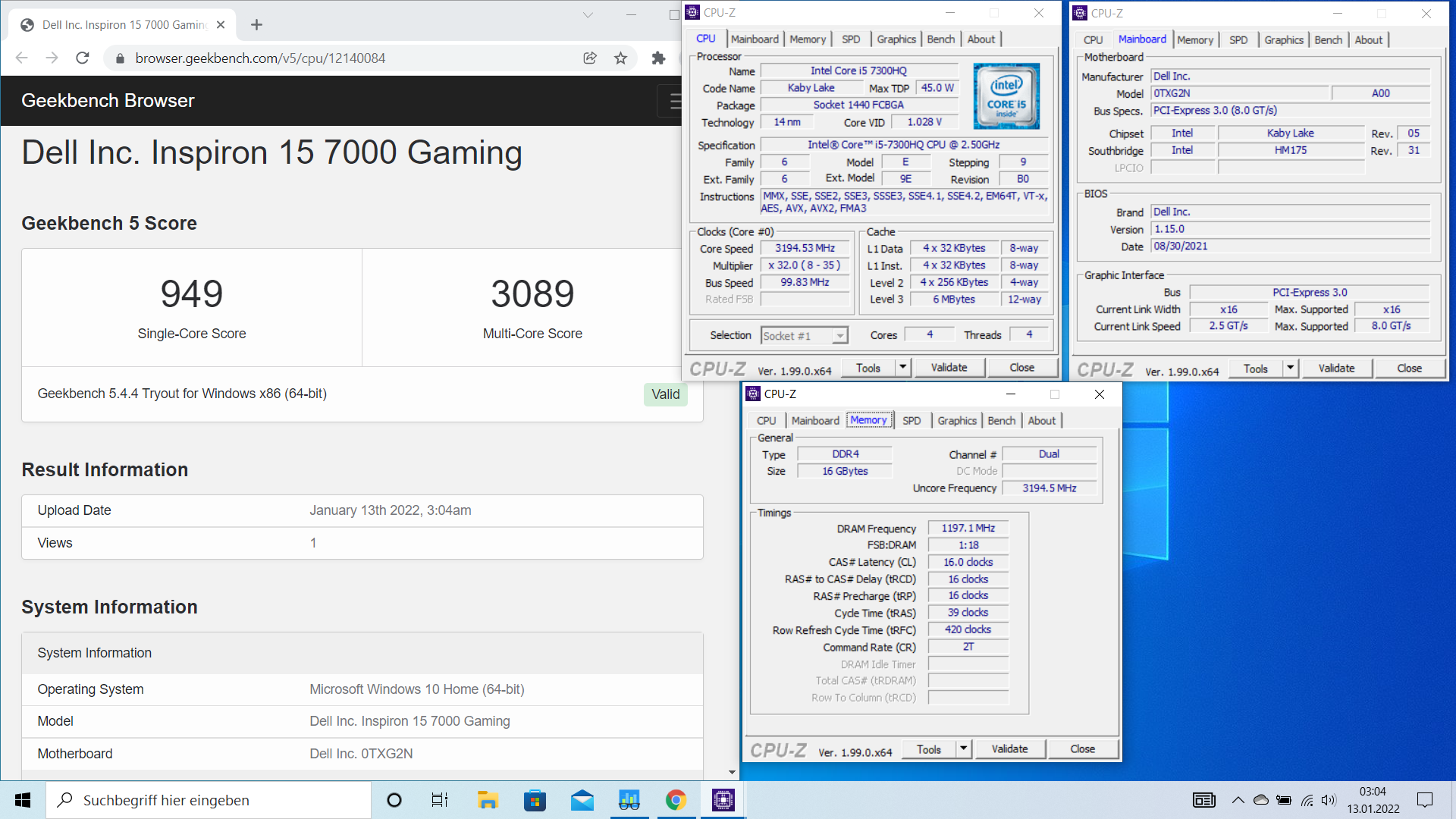
Task: Click the browser address bar URL
Action: [x=260, y=58]
